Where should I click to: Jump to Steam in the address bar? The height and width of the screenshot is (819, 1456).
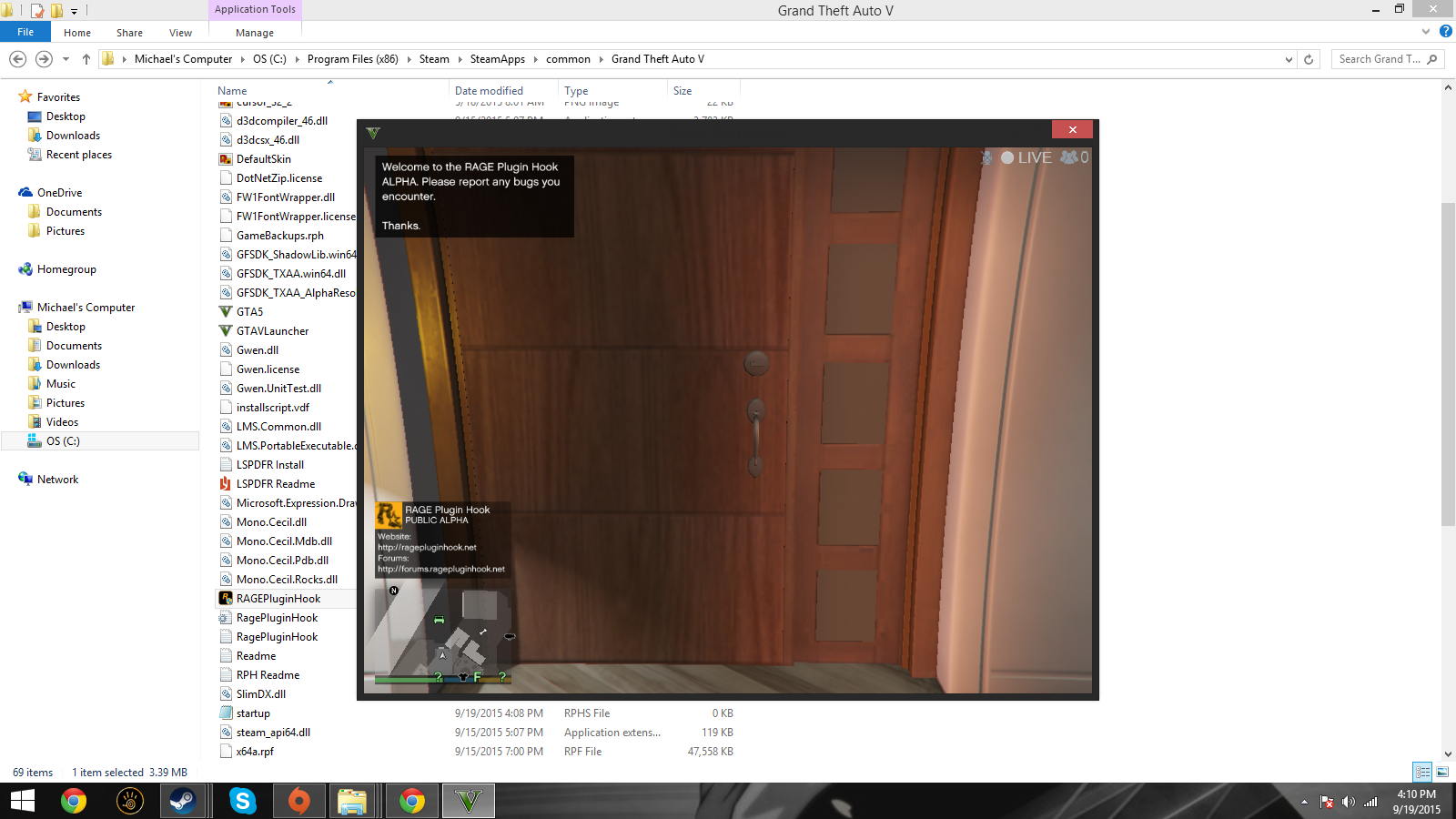[x=434, y=59]
